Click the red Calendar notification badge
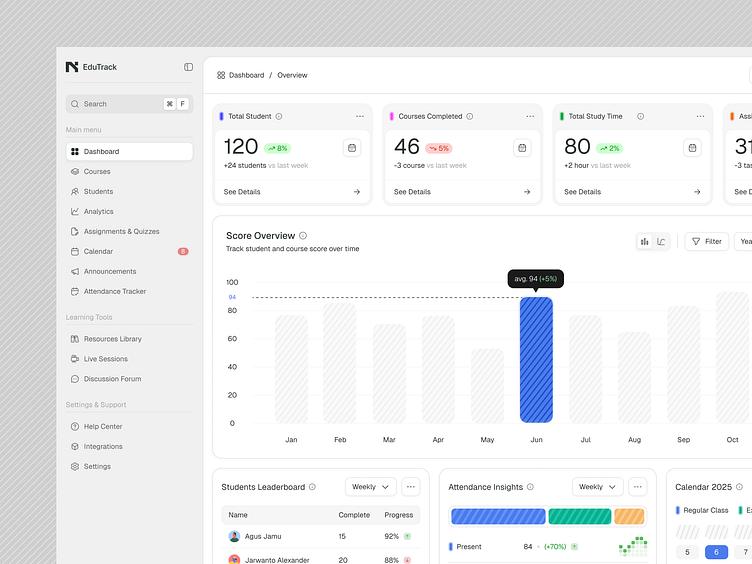Viewport: 752px width, 564px height. (x=183, y=251)
